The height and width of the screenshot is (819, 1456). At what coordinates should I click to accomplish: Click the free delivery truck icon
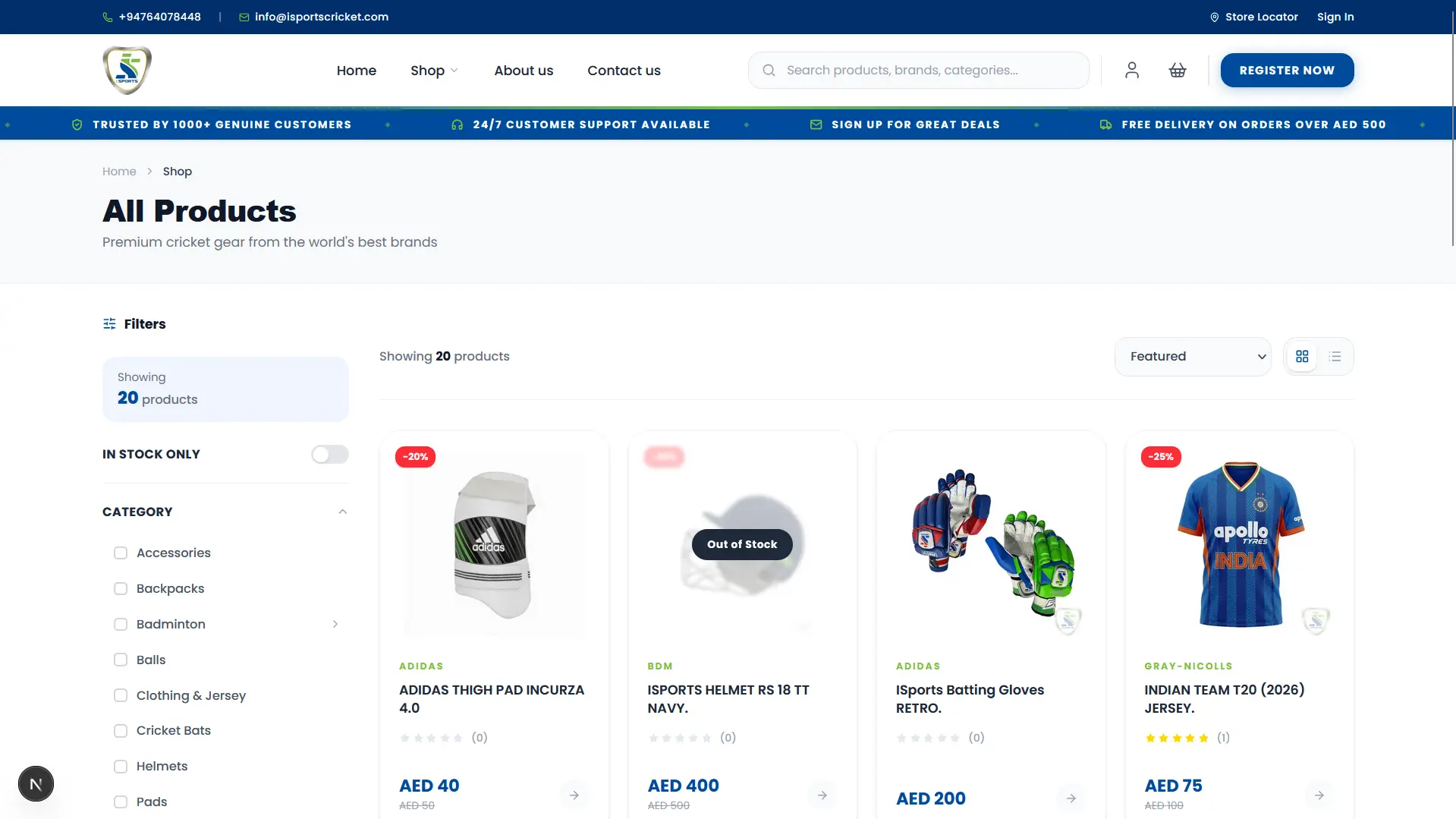click(x=1106, y=124)
